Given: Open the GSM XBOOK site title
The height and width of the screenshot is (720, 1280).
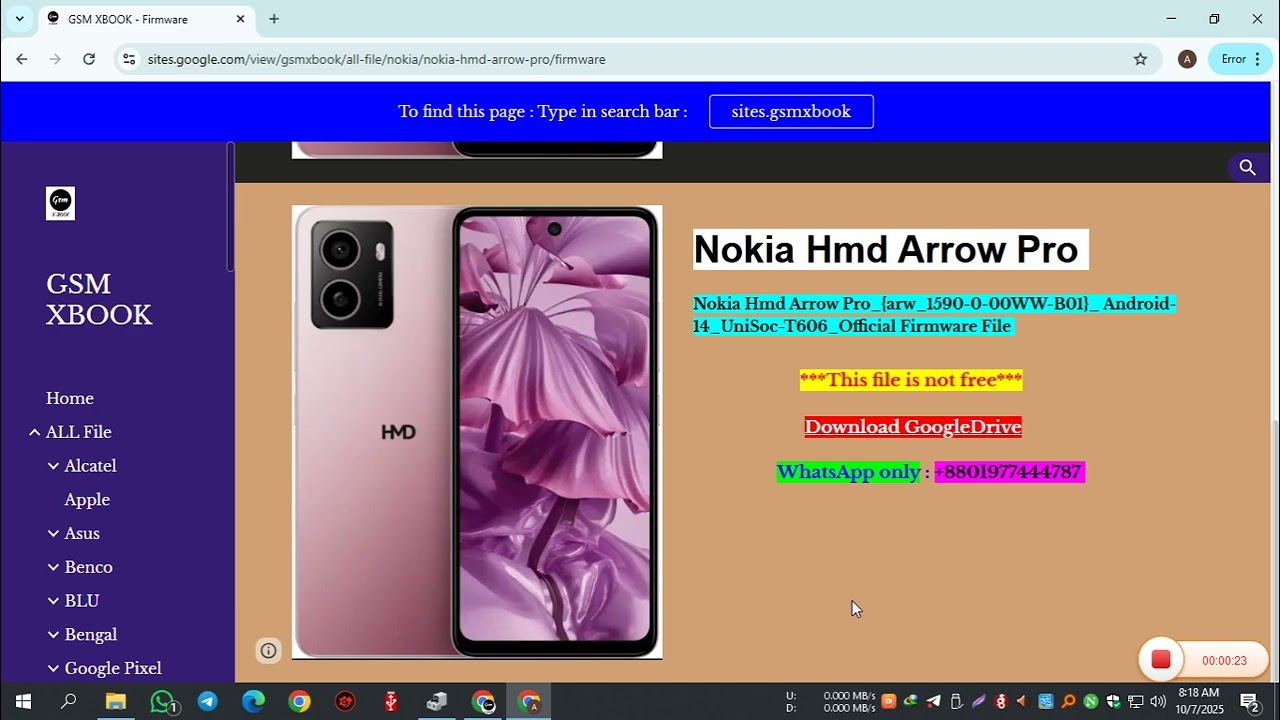Looking at the screenshot, I should pos(99,299).
